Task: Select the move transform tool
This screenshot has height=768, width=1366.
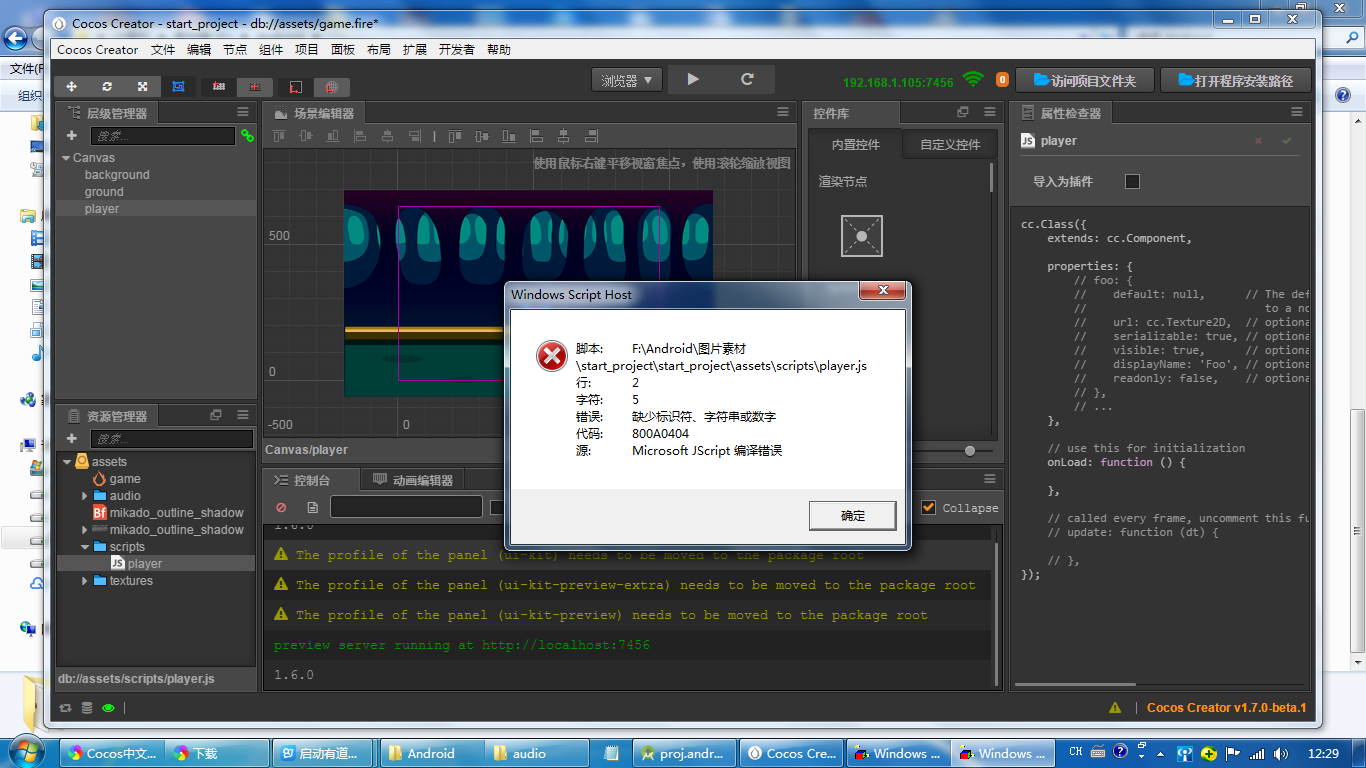Action: tap(71, 87)
